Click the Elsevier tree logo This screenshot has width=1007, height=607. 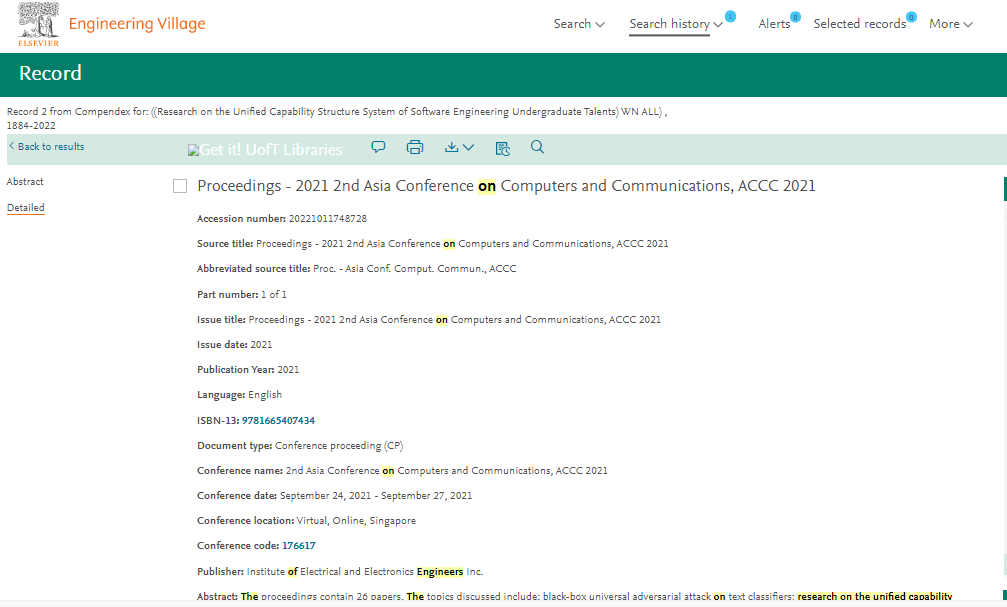point(39,24)
